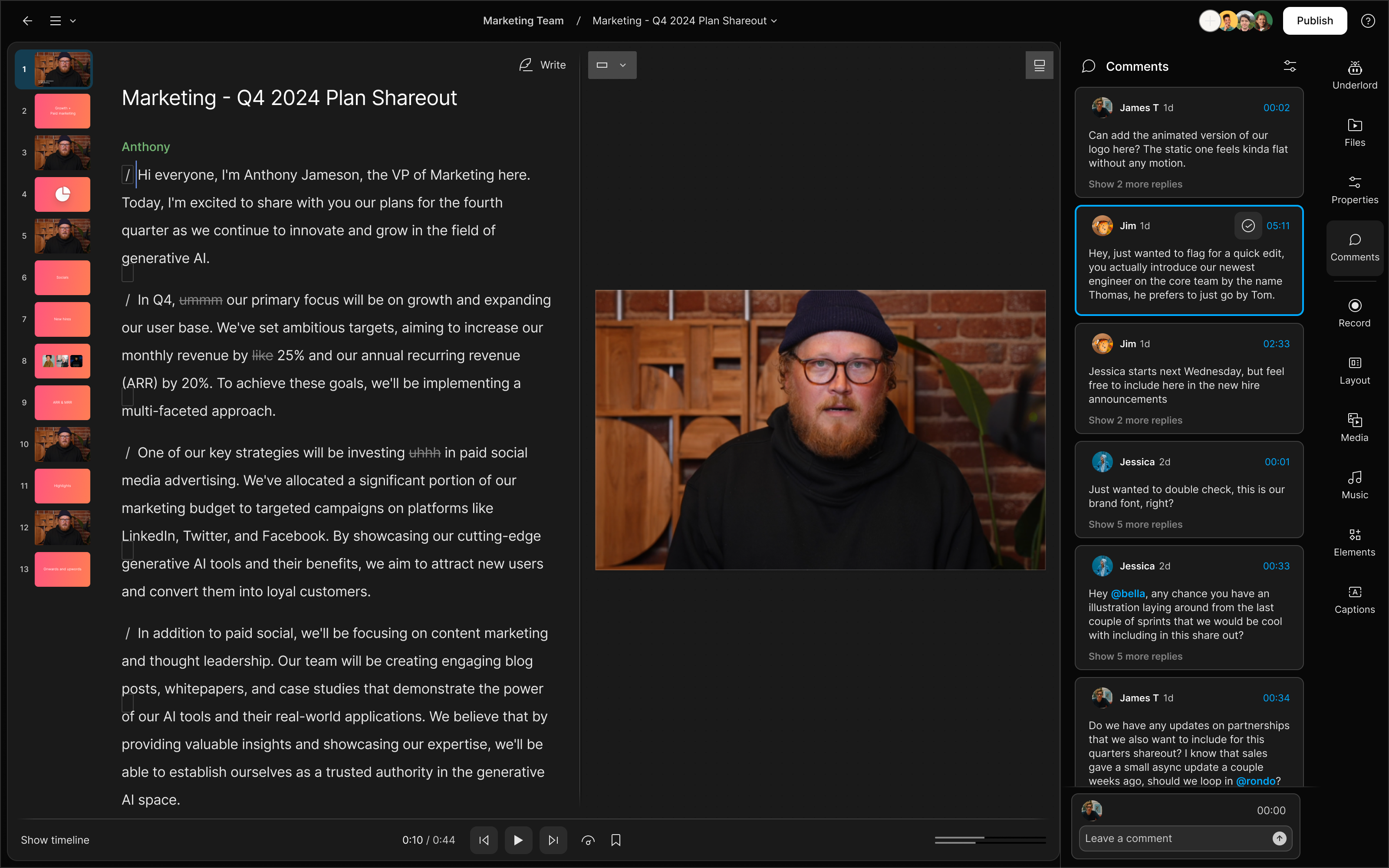Skip to next scene button

click(x=553, y=840)
